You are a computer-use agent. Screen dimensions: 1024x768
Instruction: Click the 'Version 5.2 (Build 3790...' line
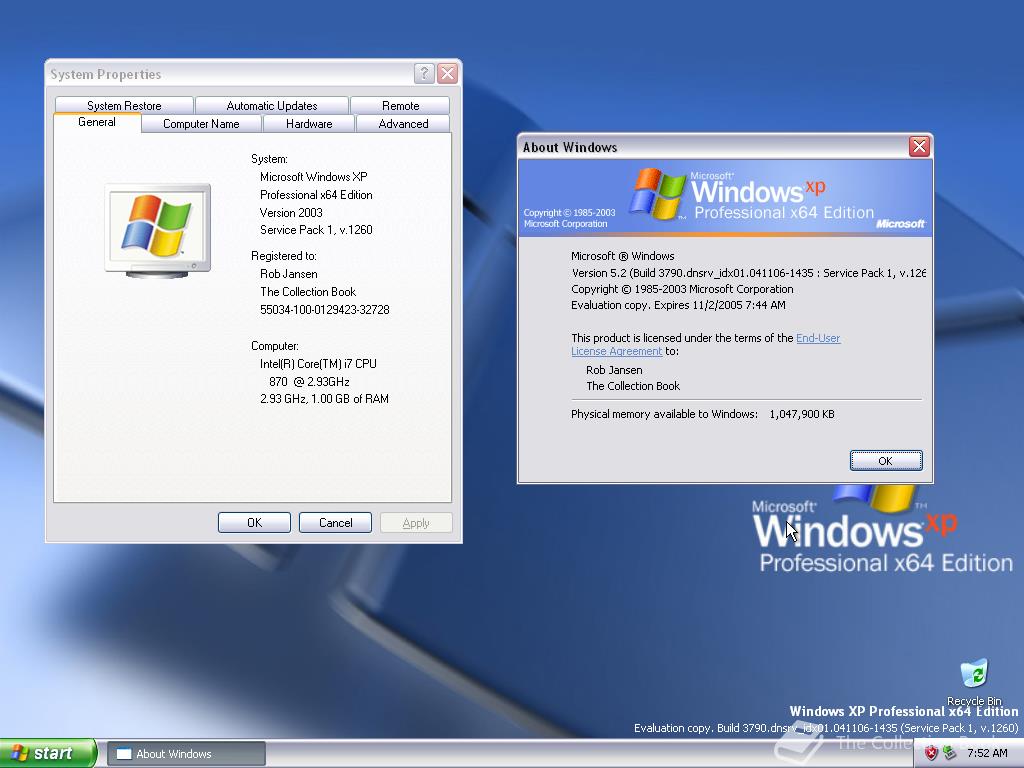pos(748,273)
